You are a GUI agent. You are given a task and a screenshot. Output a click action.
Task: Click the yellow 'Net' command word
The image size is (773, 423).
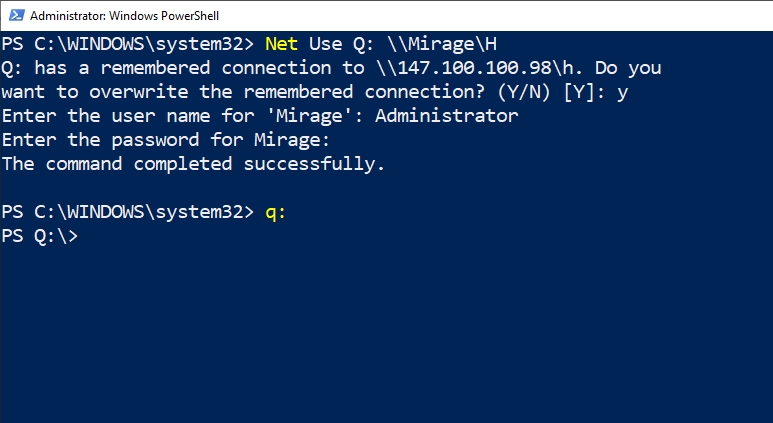[282, 44]
